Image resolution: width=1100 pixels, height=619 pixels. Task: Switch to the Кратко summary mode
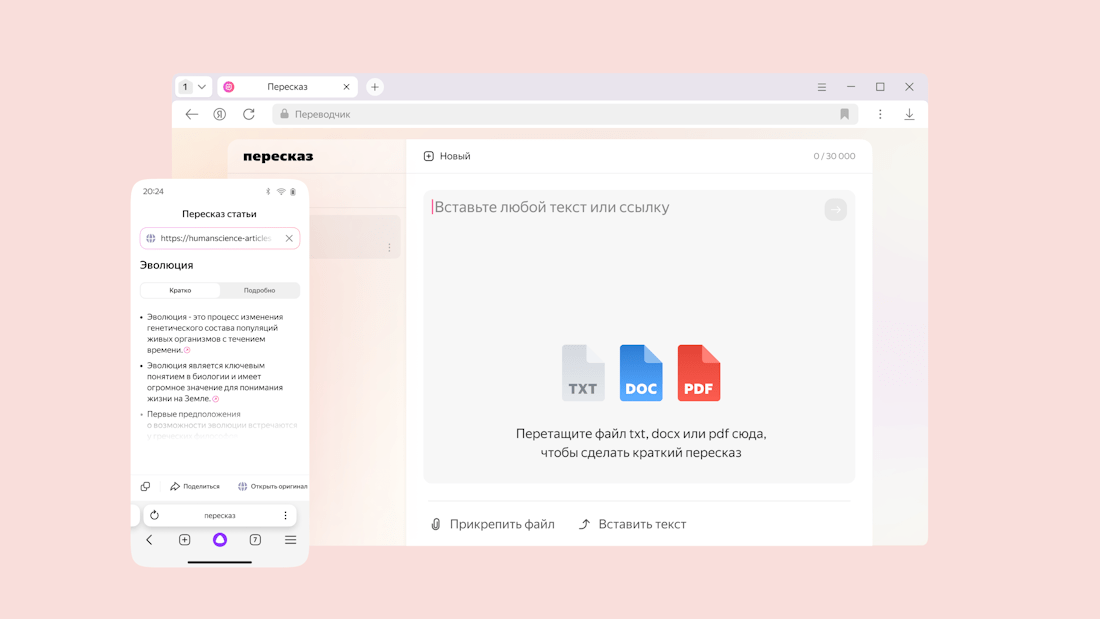(x=181, y=290)
